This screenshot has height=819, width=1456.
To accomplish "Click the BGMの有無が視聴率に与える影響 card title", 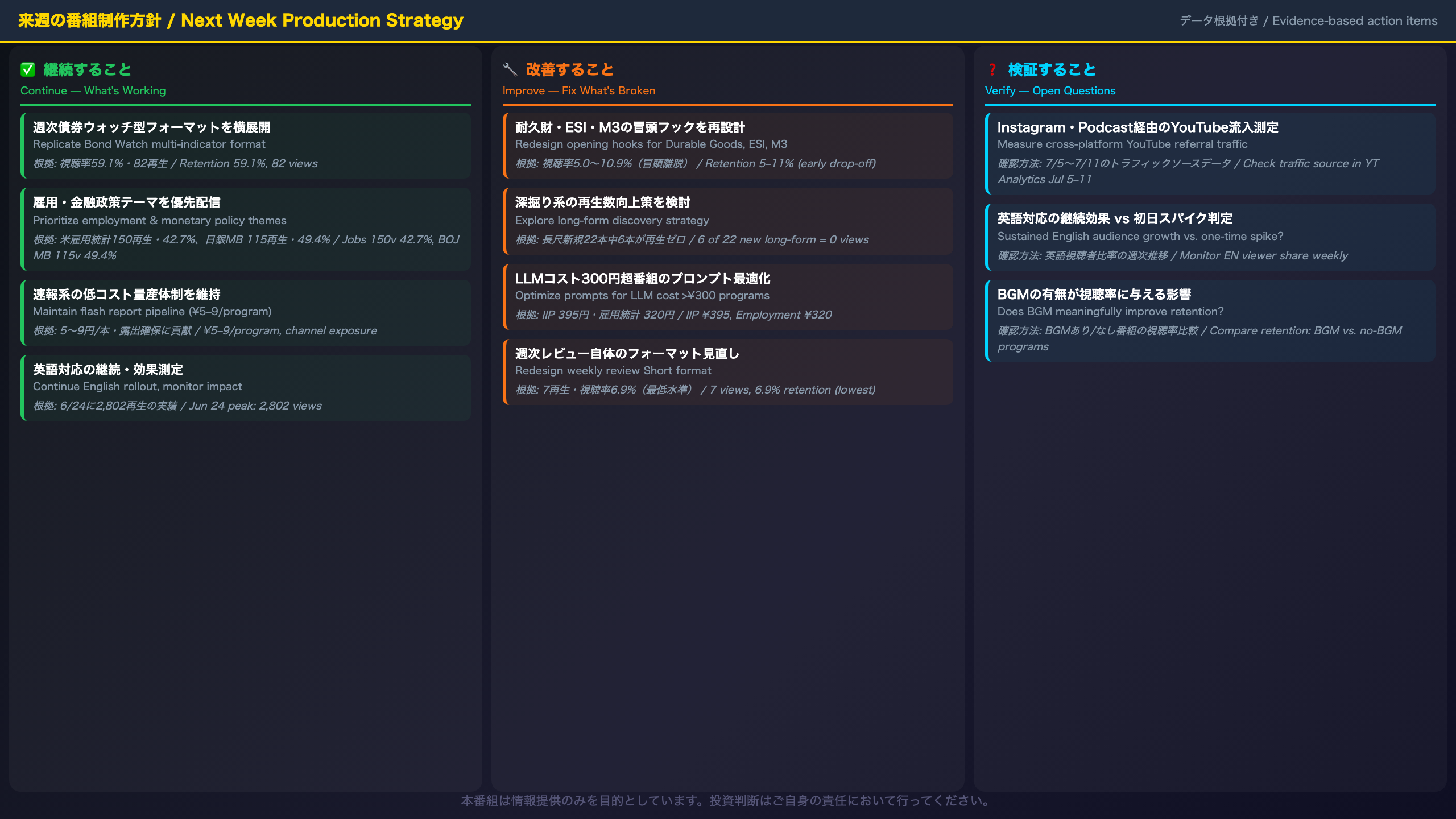I will (1094, 295).
